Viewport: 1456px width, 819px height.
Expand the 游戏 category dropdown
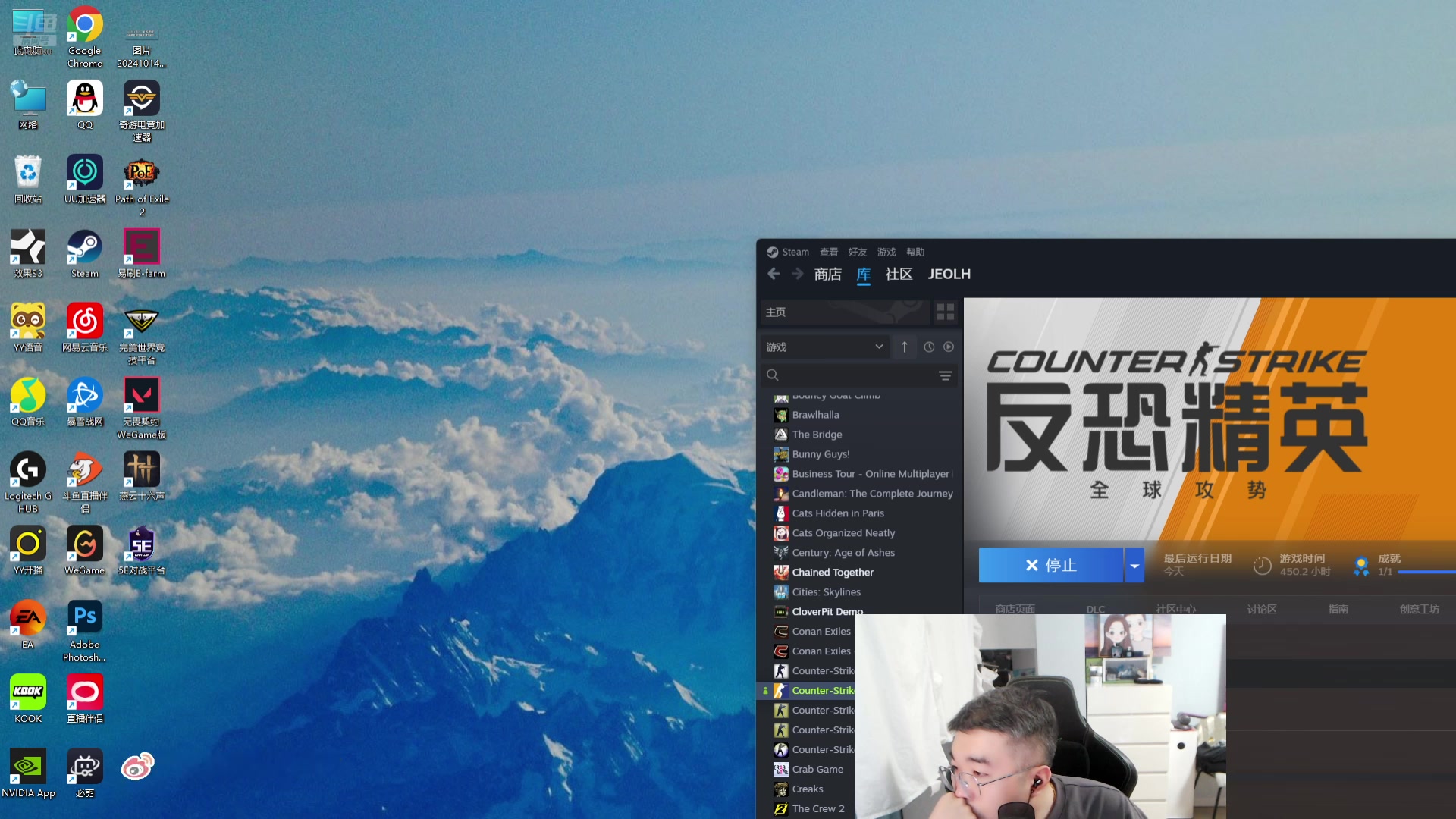coord(824,347)
